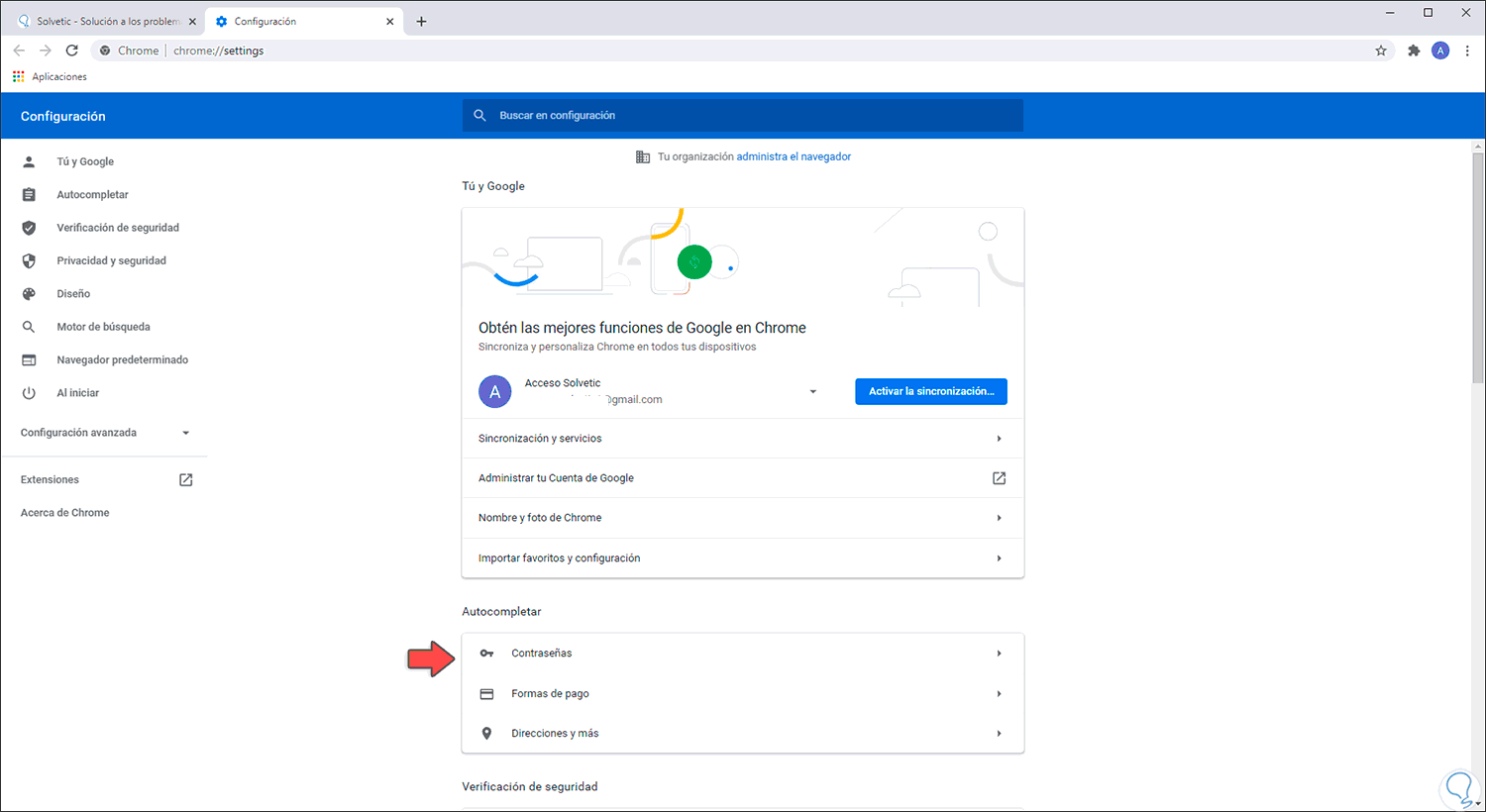
Task: Click the page vertical scrollbar thumb
Action: coord(1478,267)
